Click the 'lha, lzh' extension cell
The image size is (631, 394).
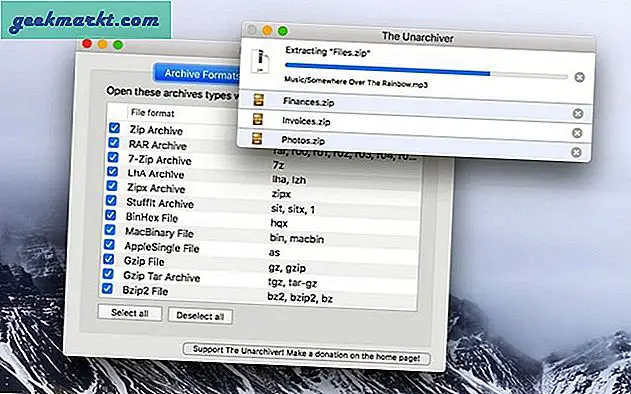(x=289, y=179)
